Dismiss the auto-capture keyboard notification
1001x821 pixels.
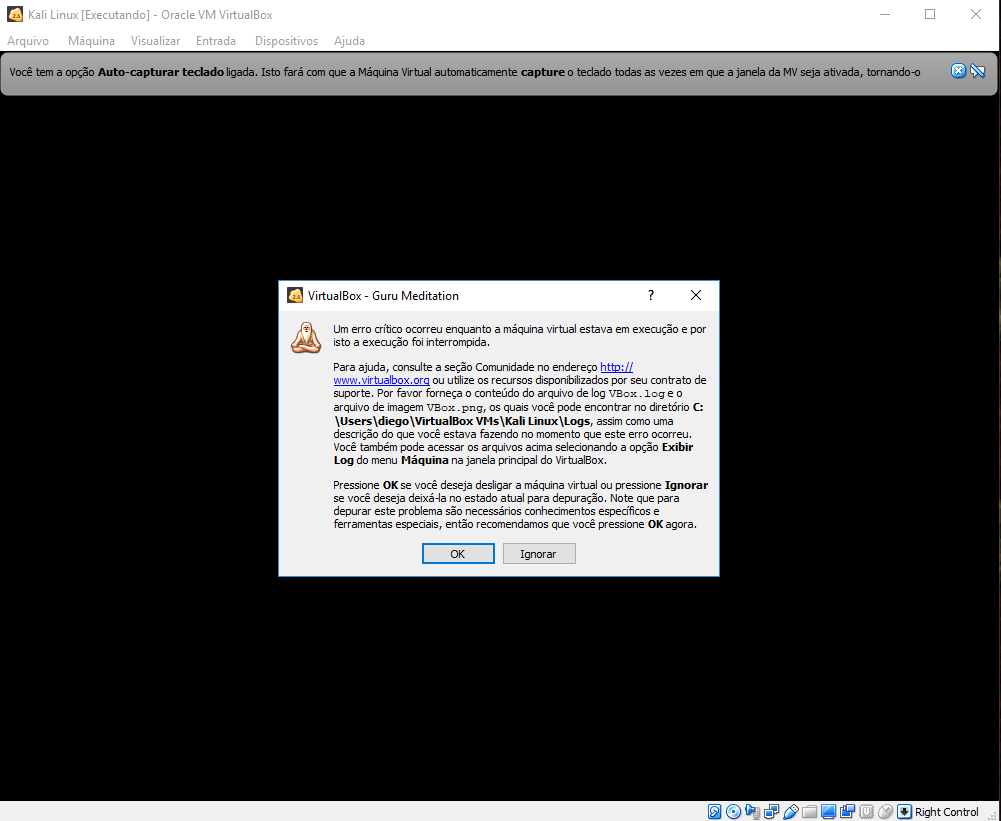958,71
